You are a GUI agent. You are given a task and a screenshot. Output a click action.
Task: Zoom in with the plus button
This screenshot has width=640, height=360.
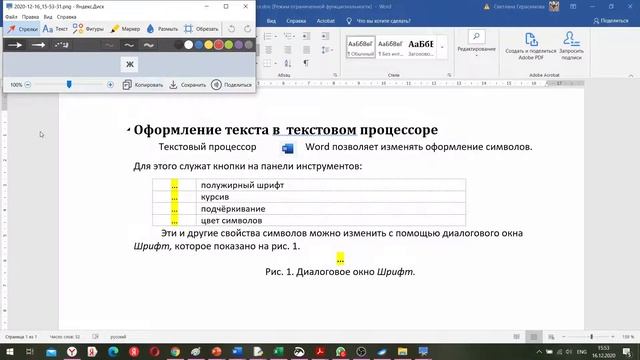coord(110,85)
